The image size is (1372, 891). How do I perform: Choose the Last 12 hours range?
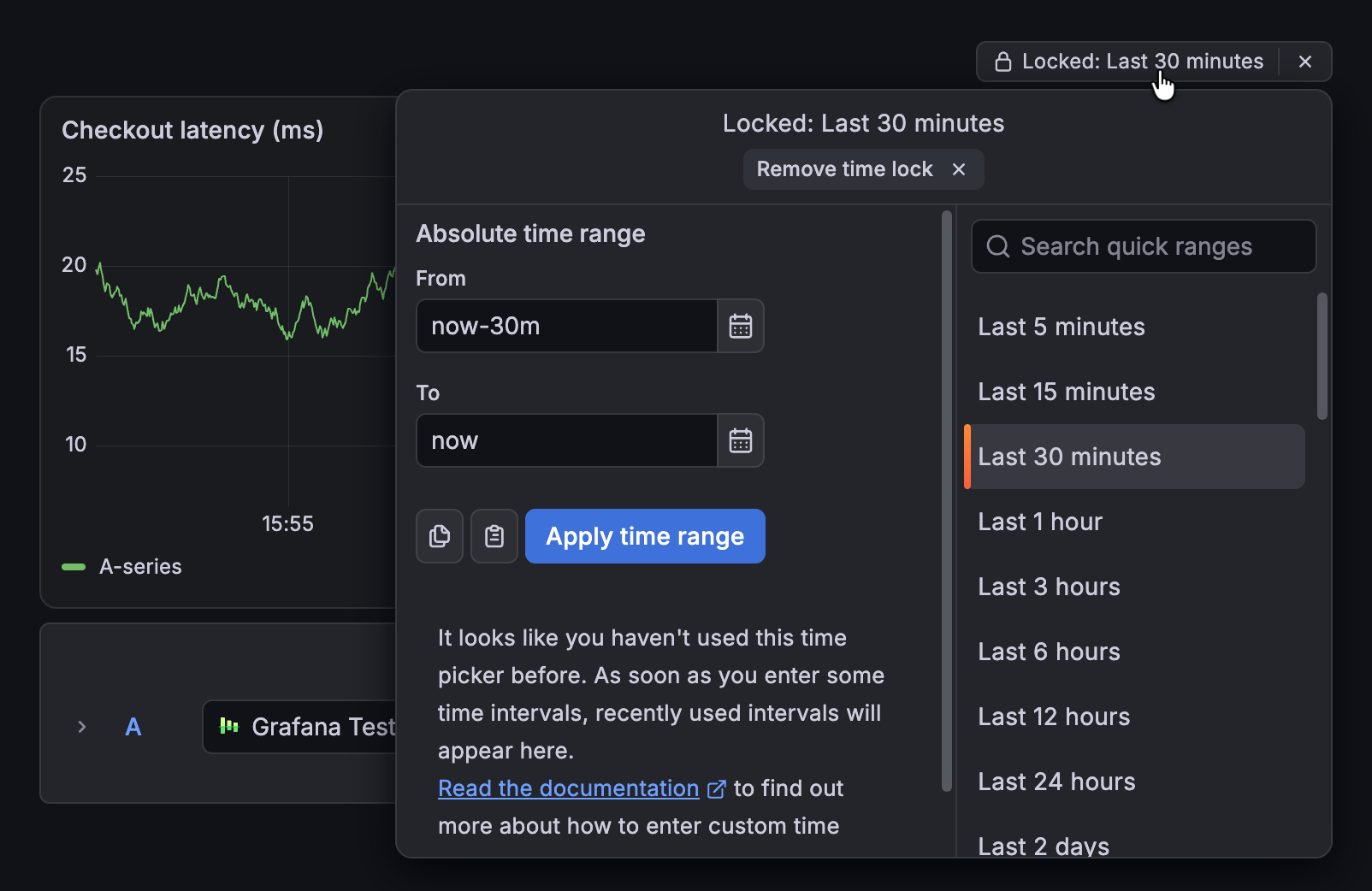tap(1134, 717)
